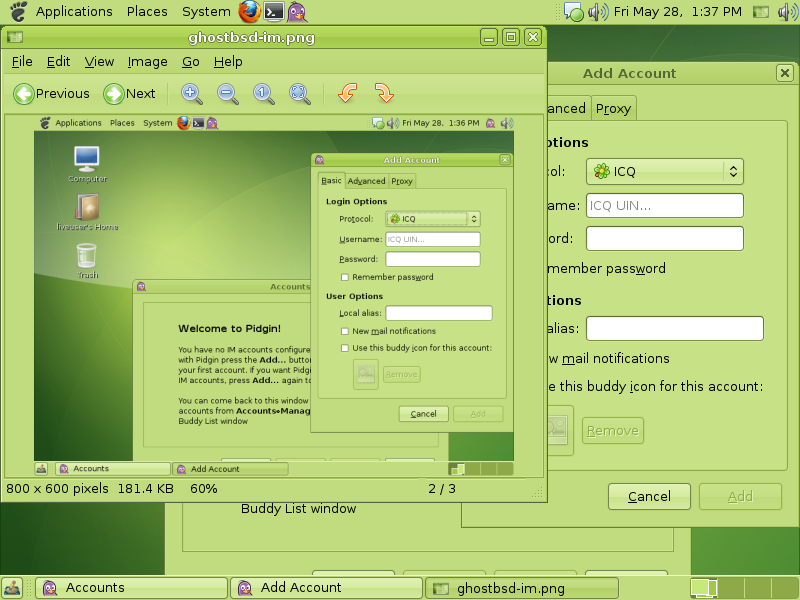
Task: Close the Add Account dialog
Action: point(785,73)
